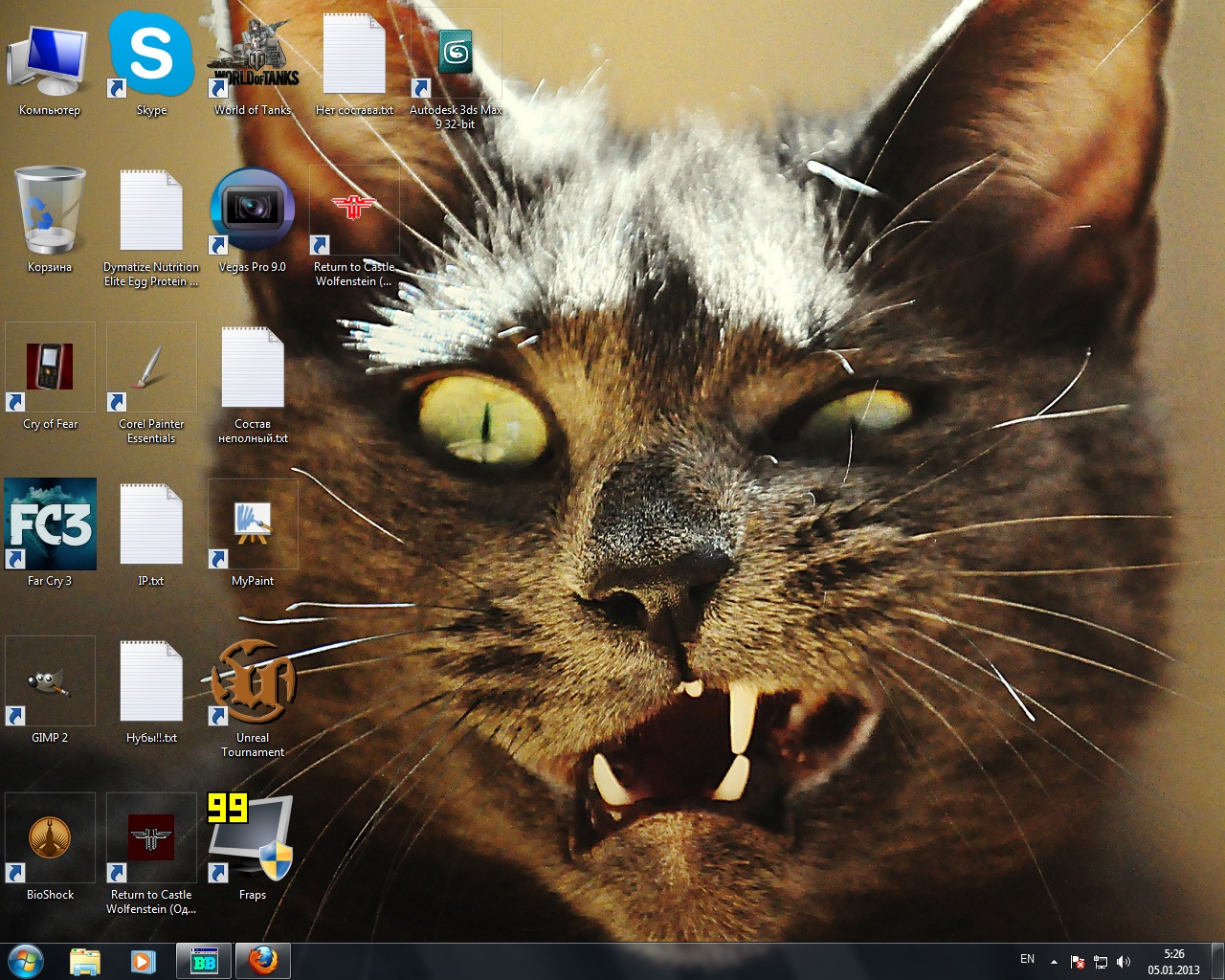Click the Unreal Tournament icon
Viewport: 1225px width, 980px height.
pos(253,683)
